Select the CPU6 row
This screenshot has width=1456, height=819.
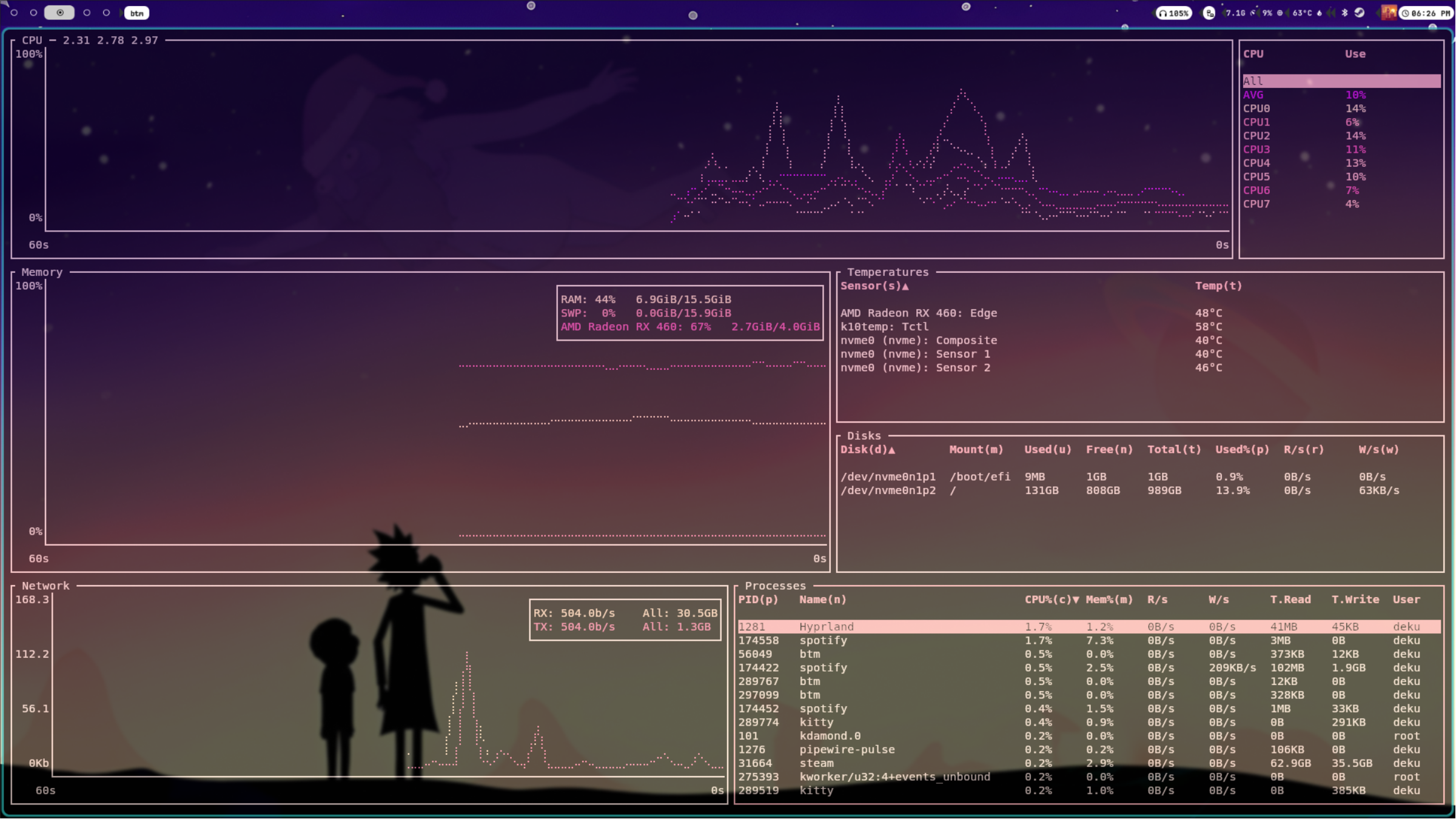(1341, 190)
